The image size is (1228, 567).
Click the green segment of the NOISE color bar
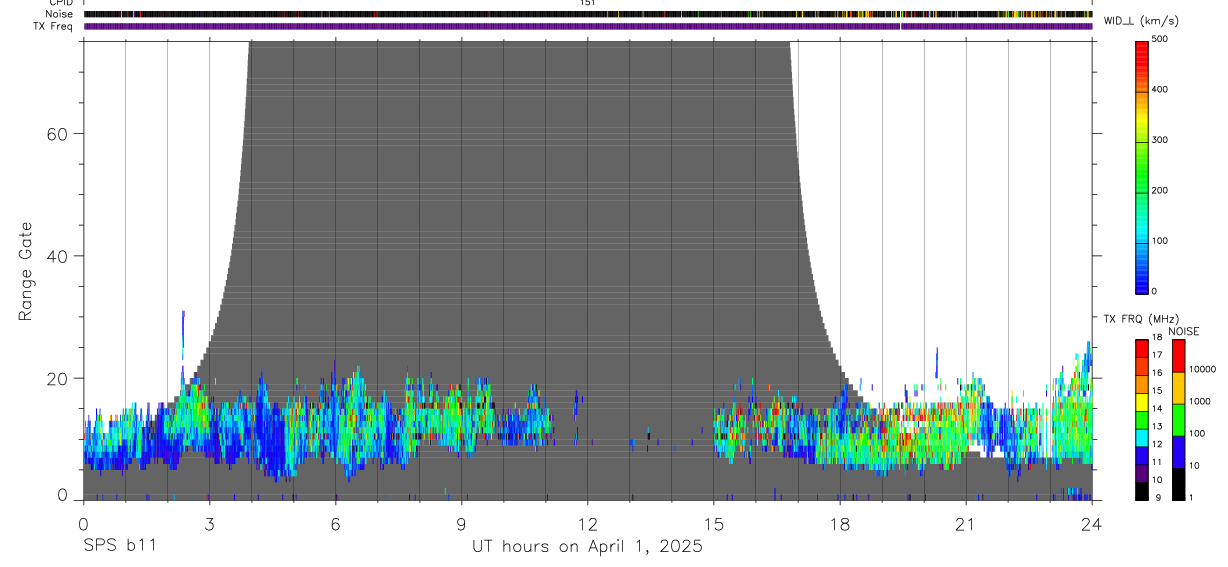coord(1178,420)
